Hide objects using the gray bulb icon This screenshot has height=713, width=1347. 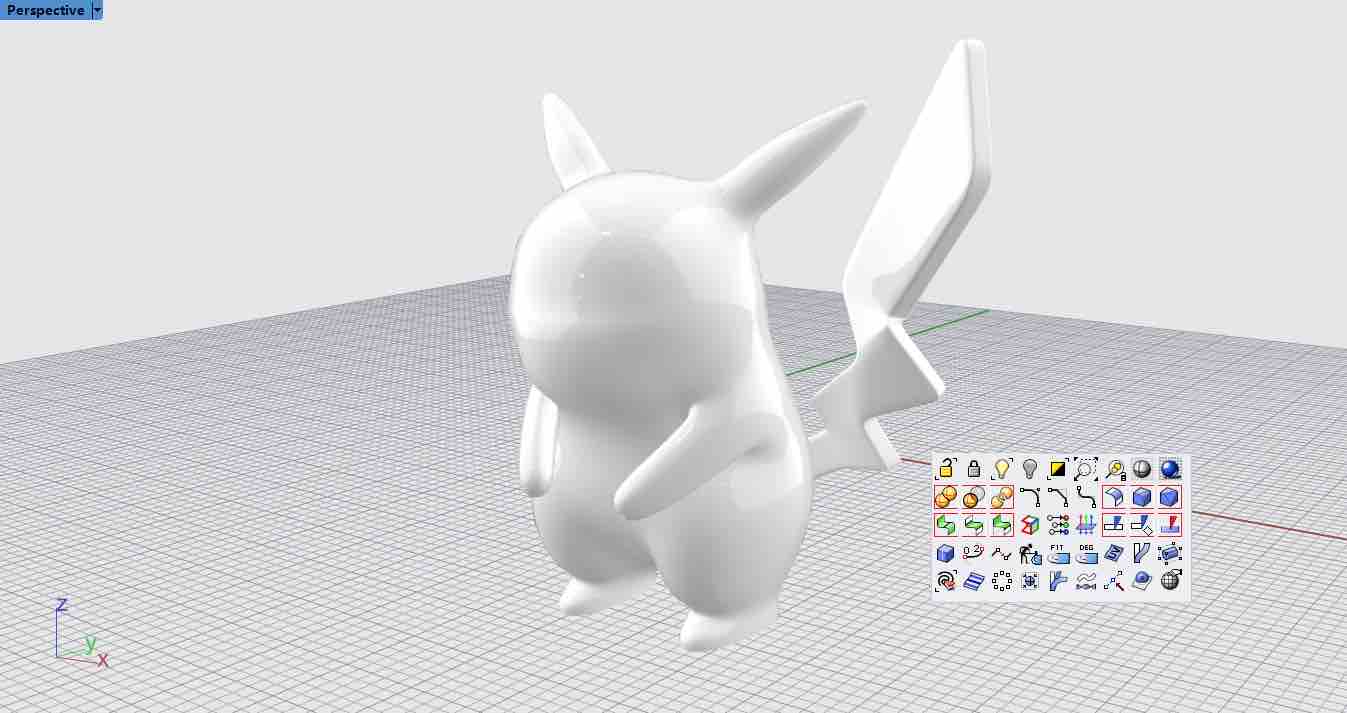point(1027,469)
